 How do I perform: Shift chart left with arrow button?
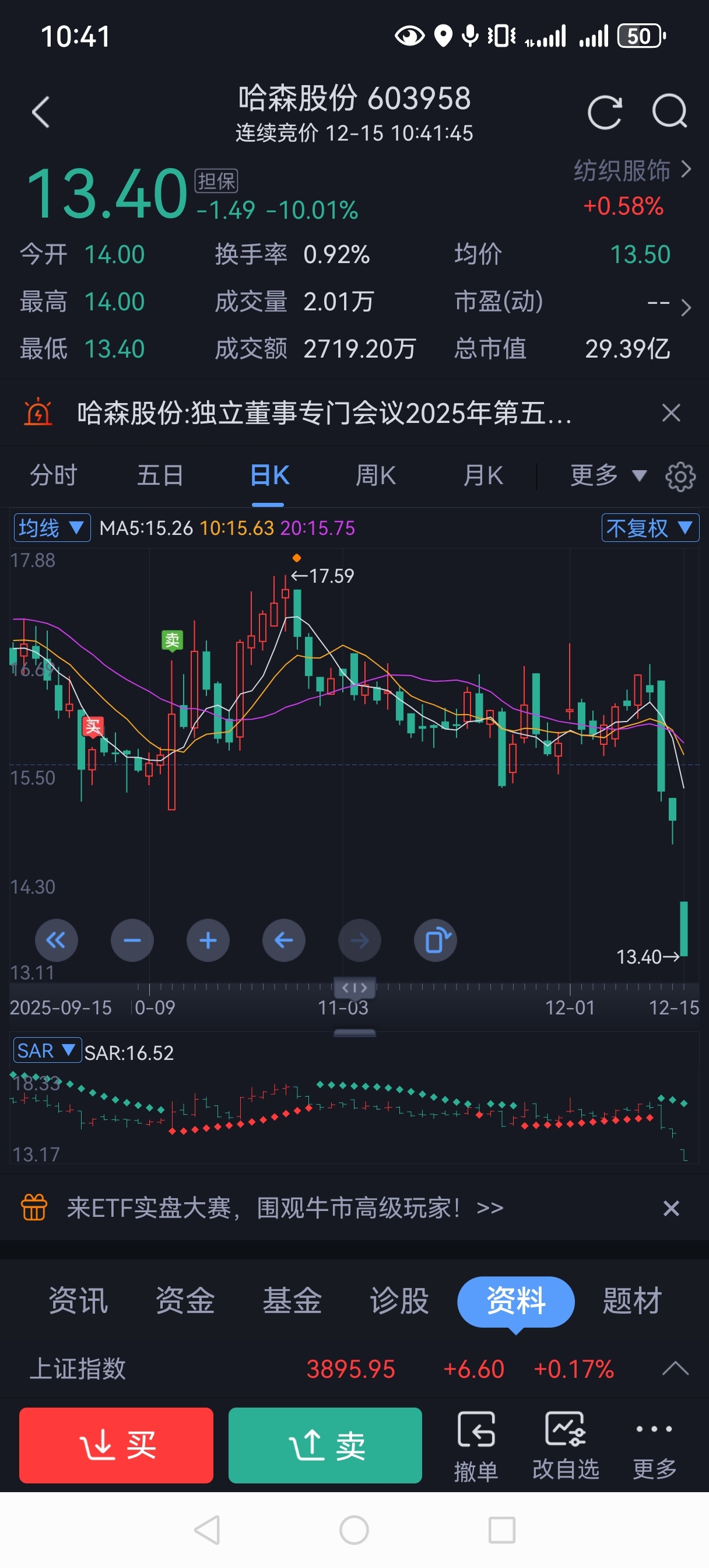pyautogui.click(x=283, y=940)
